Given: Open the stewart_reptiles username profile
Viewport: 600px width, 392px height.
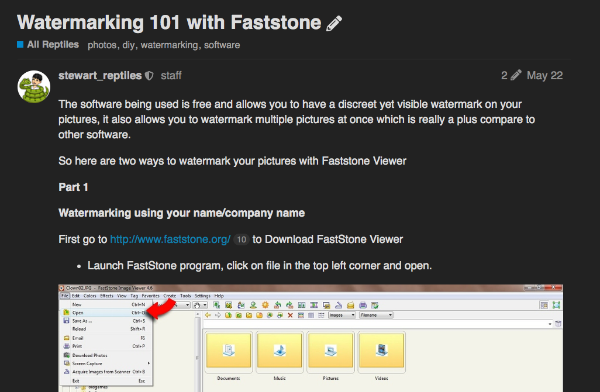Looking at the screenshot, I should pos(100,76).
